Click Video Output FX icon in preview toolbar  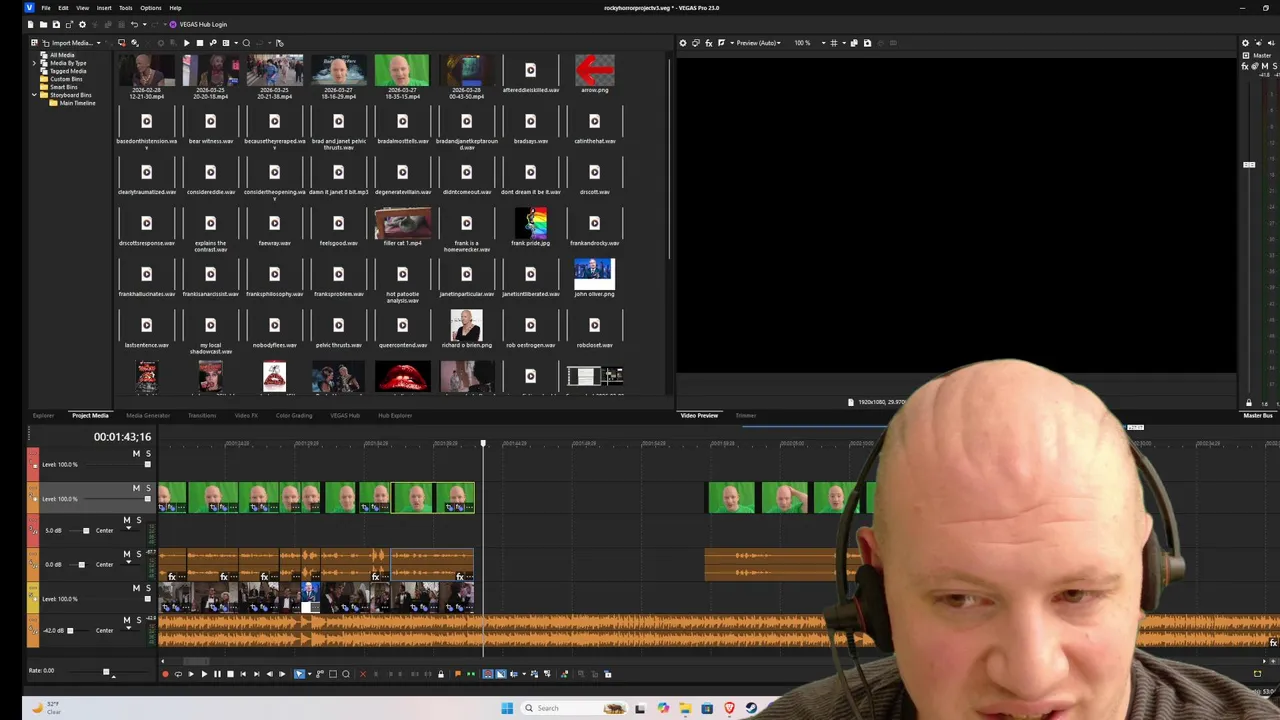(709, 43)
